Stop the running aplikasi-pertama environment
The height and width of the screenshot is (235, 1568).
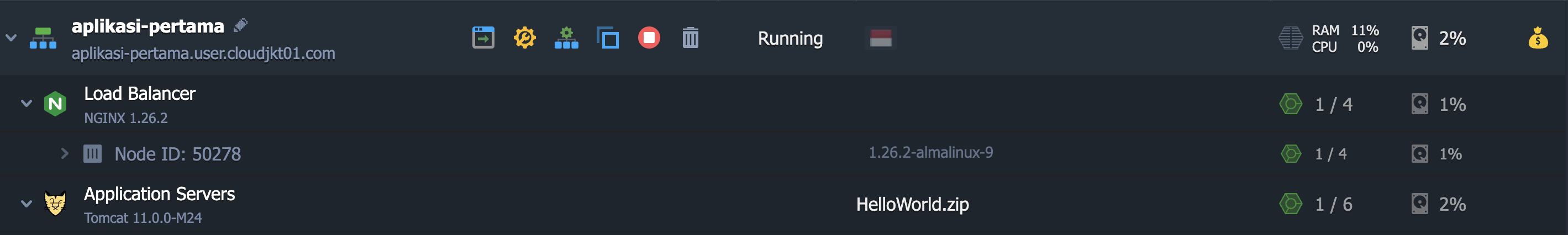point(649,38)
